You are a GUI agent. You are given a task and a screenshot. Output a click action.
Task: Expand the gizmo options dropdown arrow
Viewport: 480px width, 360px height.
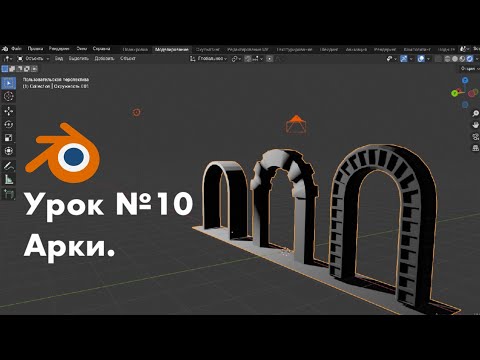[x=411, y=59]
